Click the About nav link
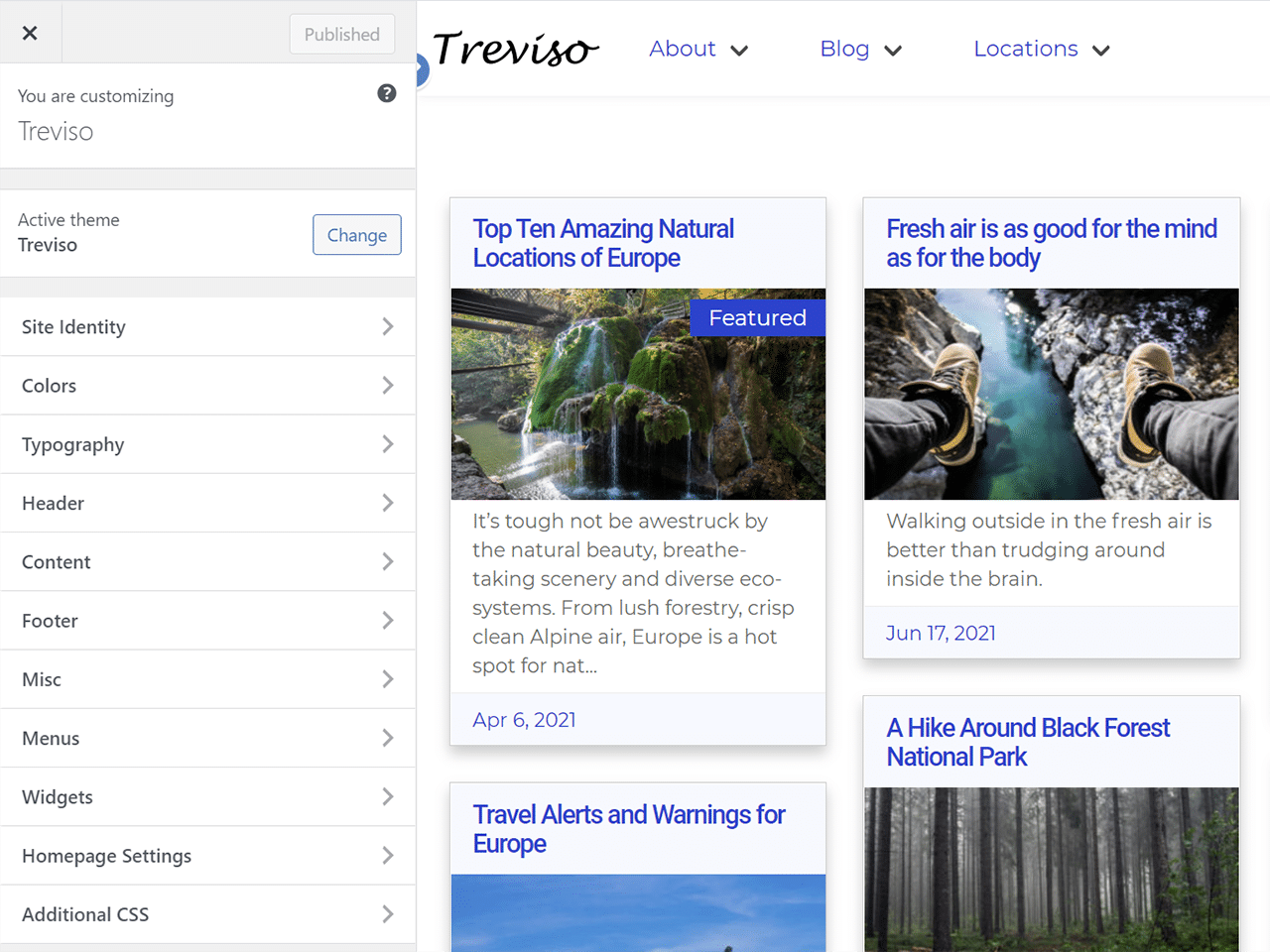Screen dimensions: 1270x952 (x=683, y=49)
